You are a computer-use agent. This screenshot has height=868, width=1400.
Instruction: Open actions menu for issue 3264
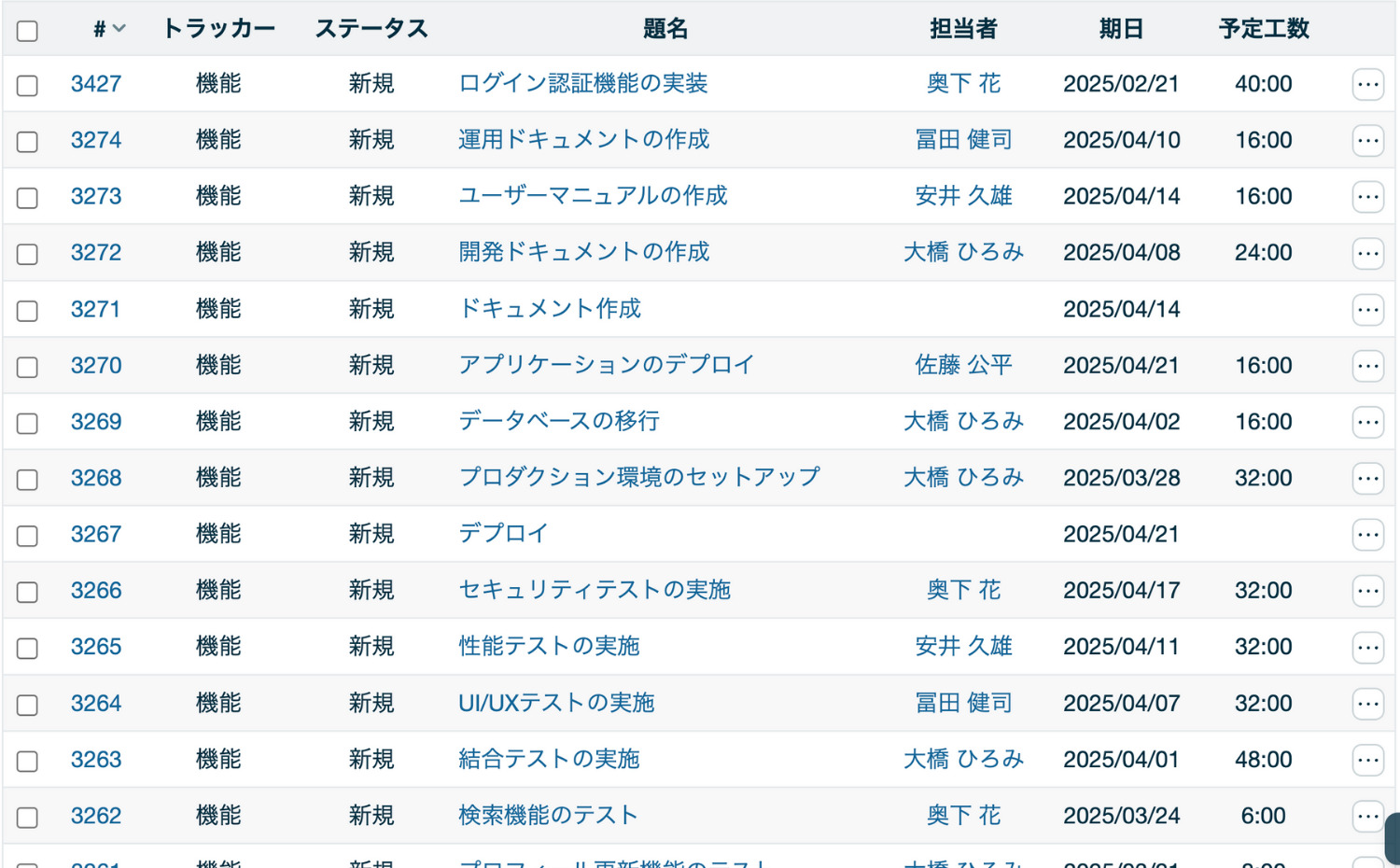pyautogui.click(x=1367, y=704)
